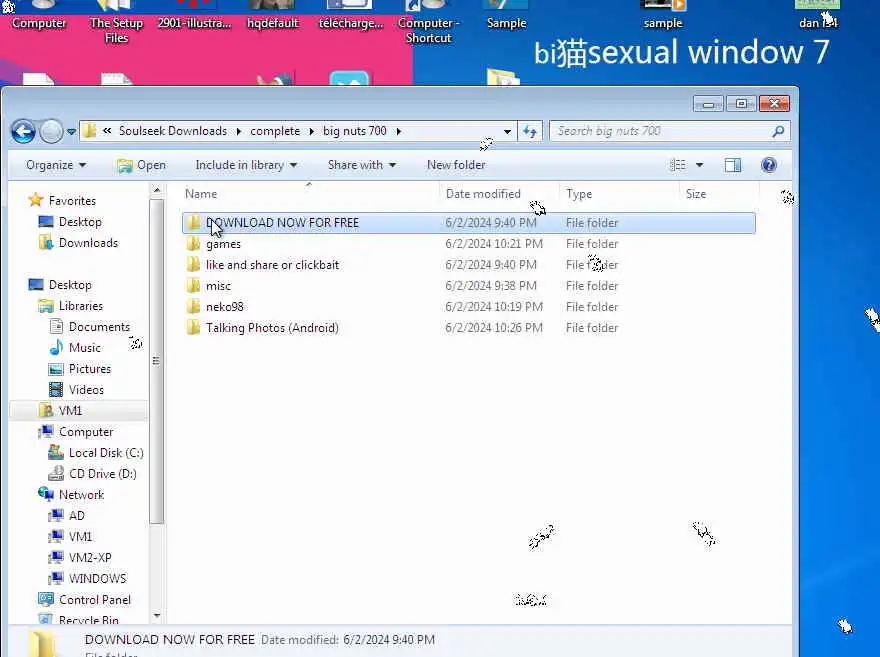Open Desktop under Favorites
Viewport: 880px width, 657px height.
click(x=80, y=222)
